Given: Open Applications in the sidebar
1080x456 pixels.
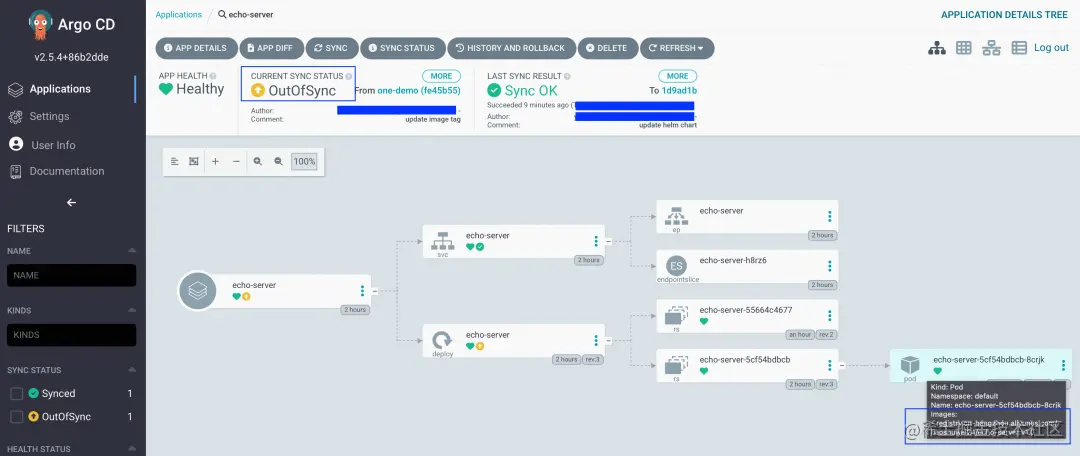Looking at the screenshot, I should click(x=59, y=89).
